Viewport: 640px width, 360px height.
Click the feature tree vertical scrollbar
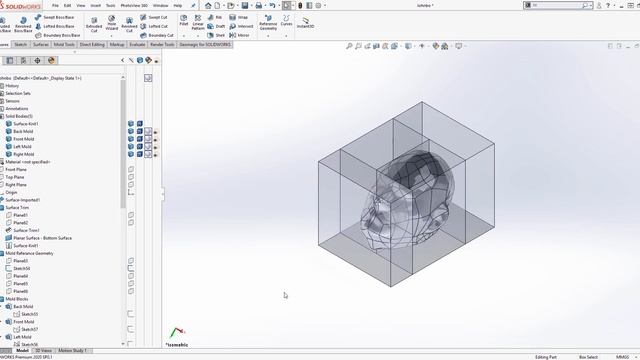click(x=123, y=143)
